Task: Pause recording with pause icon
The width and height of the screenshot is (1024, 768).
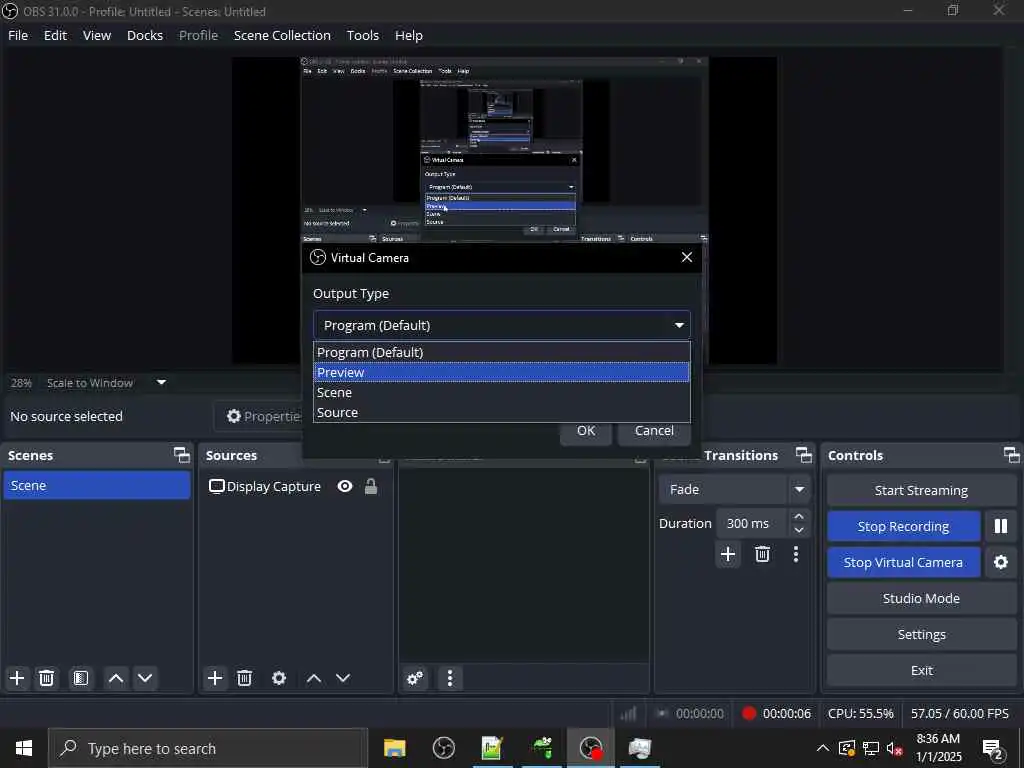Action: [1000, 526]
